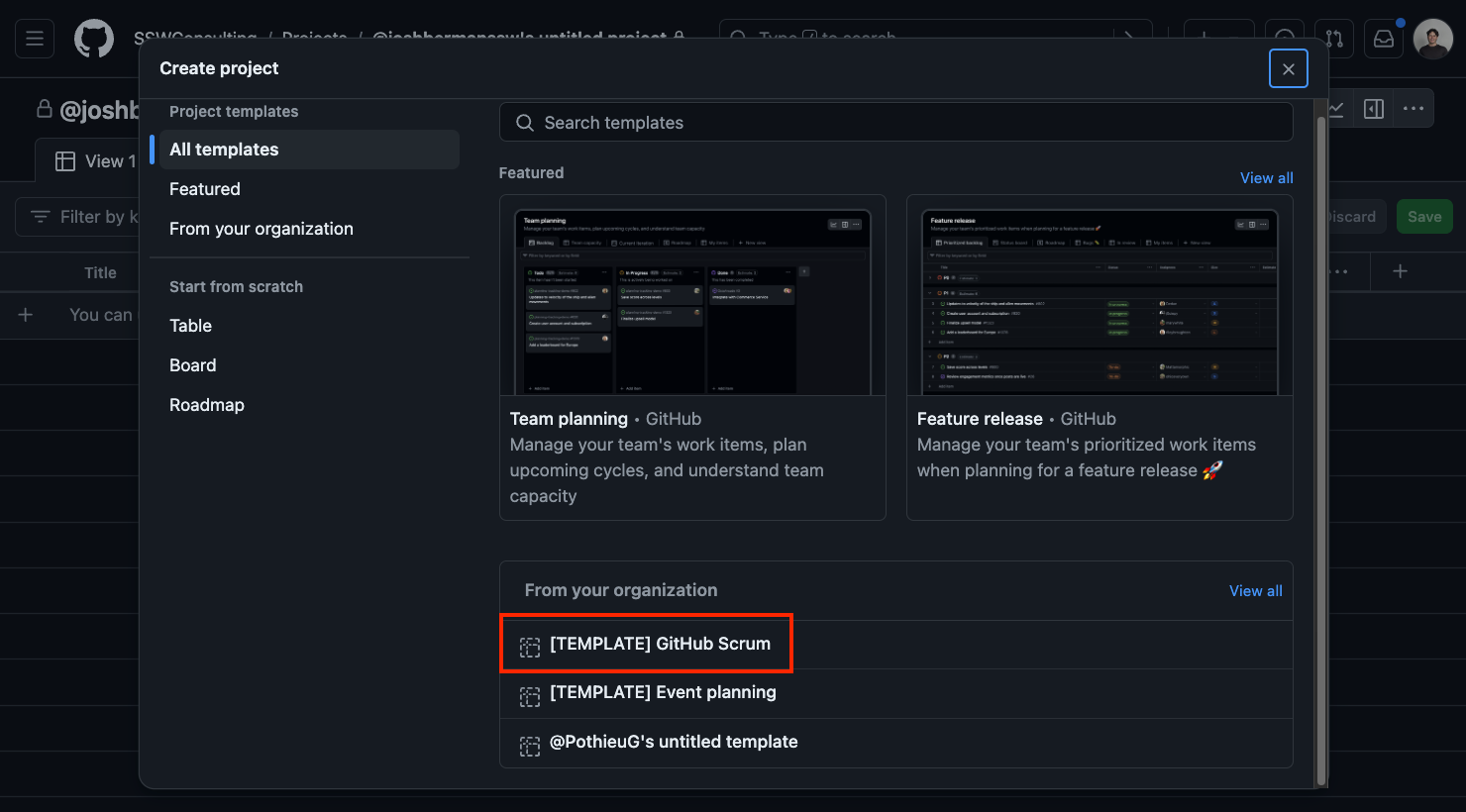
Task: Start from scratch with Board
Action: point(192,365)
